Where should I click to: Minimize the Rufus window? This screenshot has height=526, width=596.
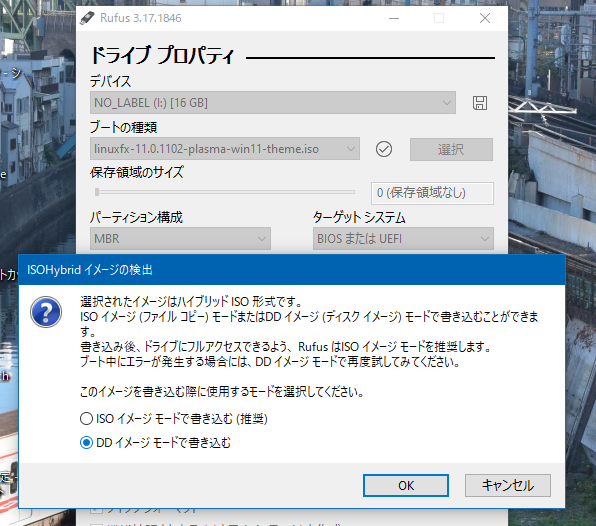(394, 18)
